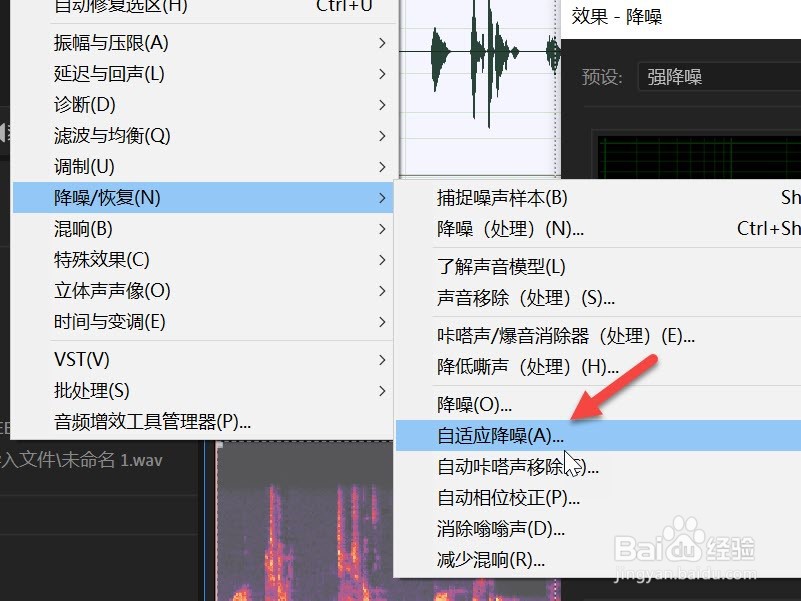The width and height of the screenshot is (801, 601).
Task: Select file 未命名 1.wav in files panel
Action: pos(82,460)
